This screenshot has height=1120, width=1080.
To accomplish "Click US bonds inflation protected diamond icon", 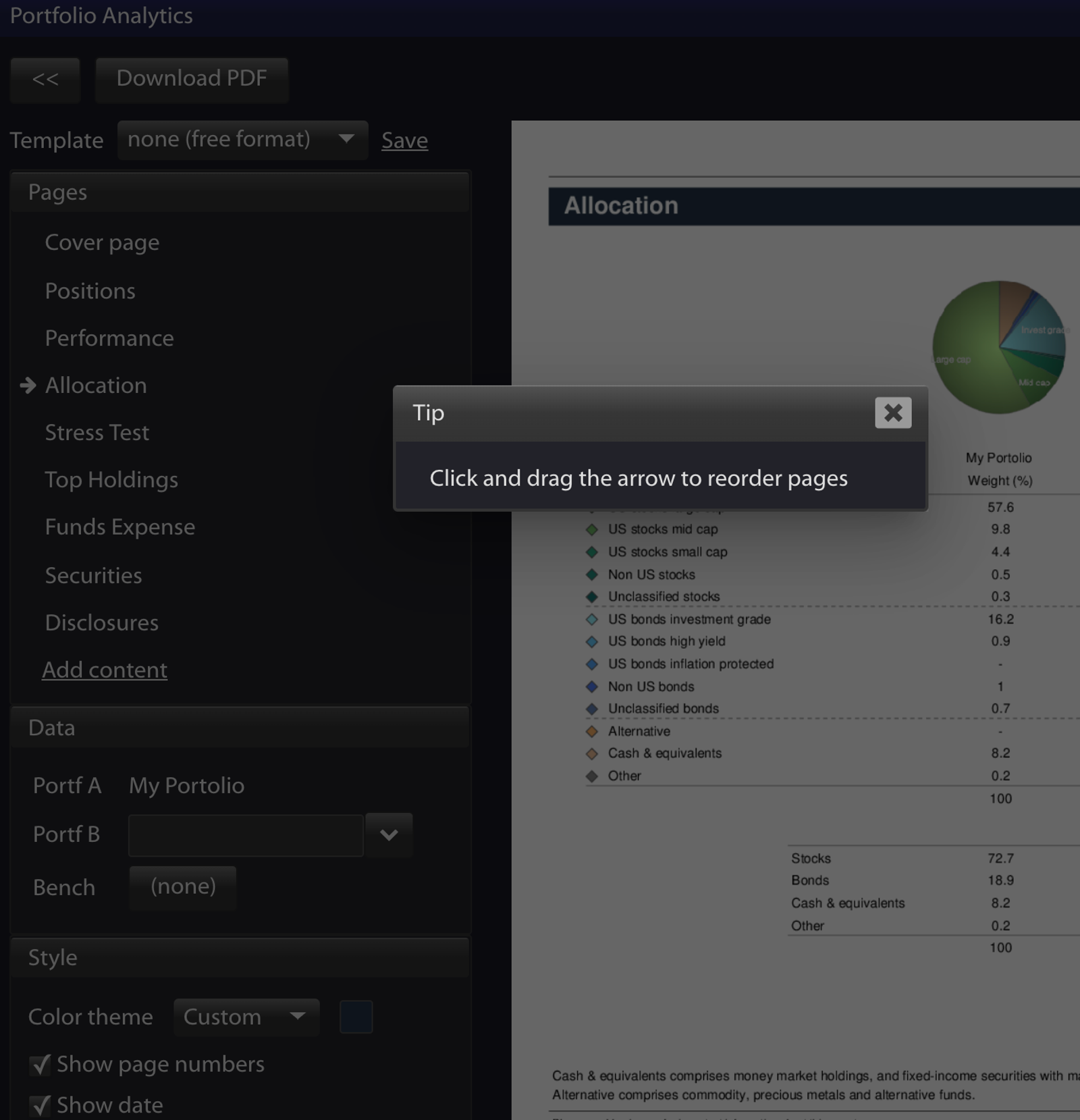I will click(x=592, y=664).
